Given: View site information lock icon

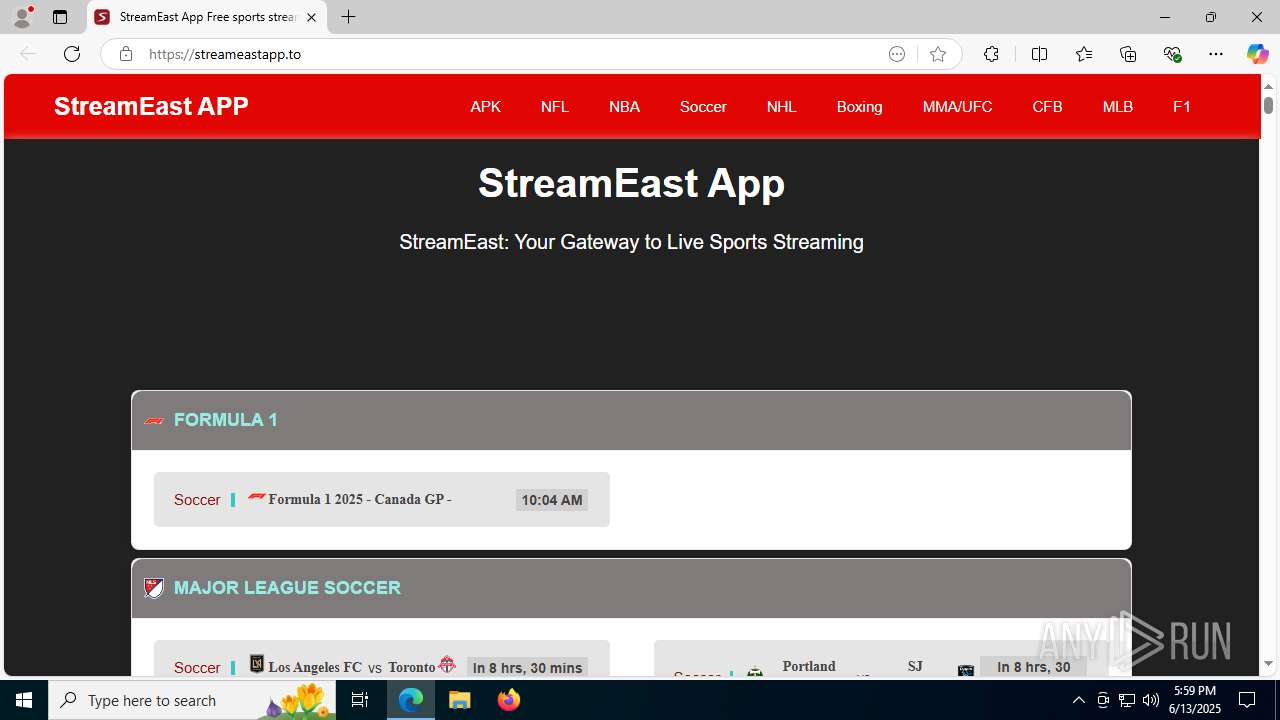Looking at the screenshot, I should (126, 54).
